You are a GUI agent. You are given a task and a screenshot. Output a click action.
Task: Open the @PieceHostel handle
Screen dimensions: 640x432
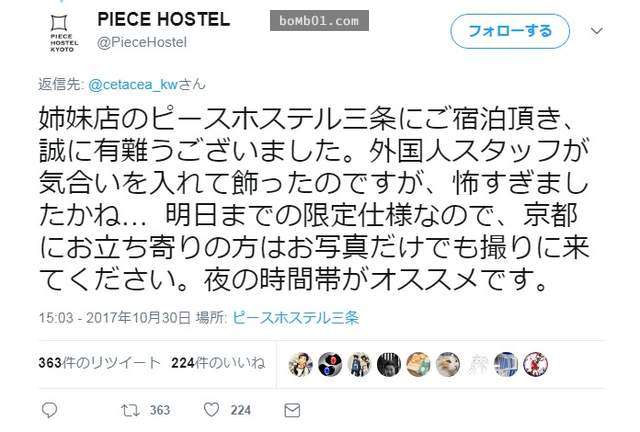tap(142, 42)
